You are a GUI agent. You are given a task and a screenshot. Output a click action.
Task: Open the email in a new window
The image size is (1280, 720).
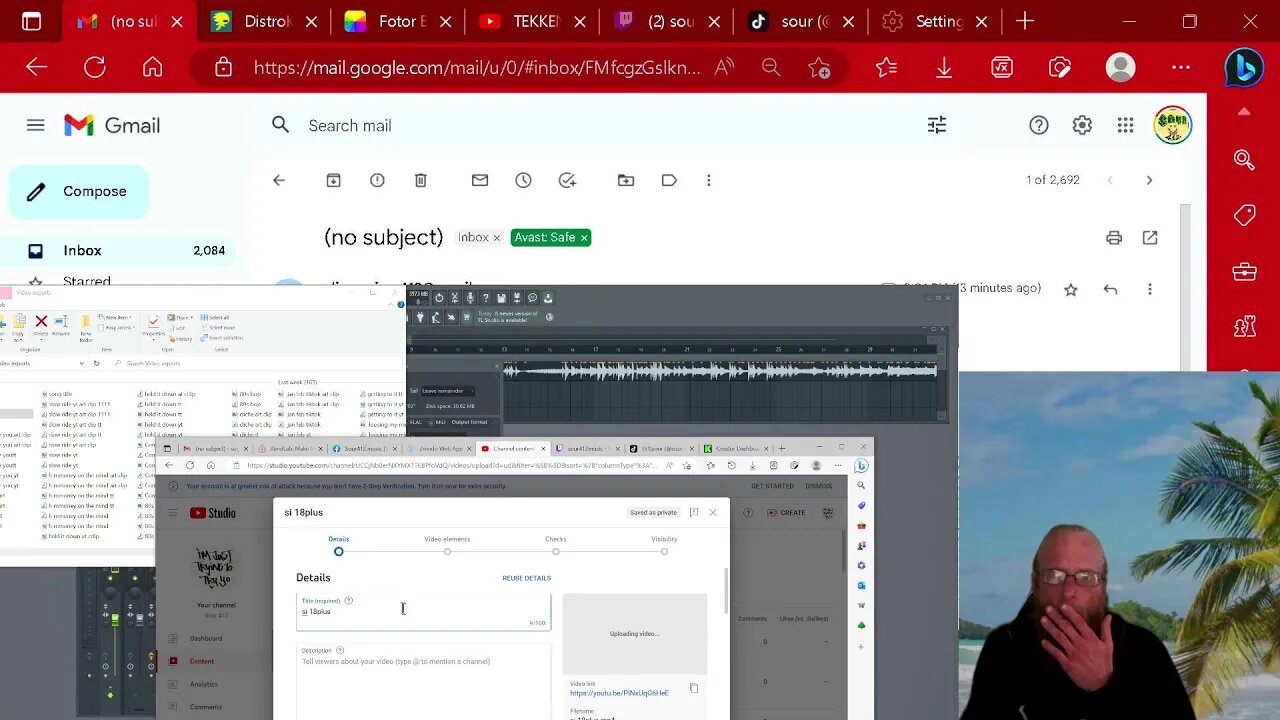tap(1150, 237)
